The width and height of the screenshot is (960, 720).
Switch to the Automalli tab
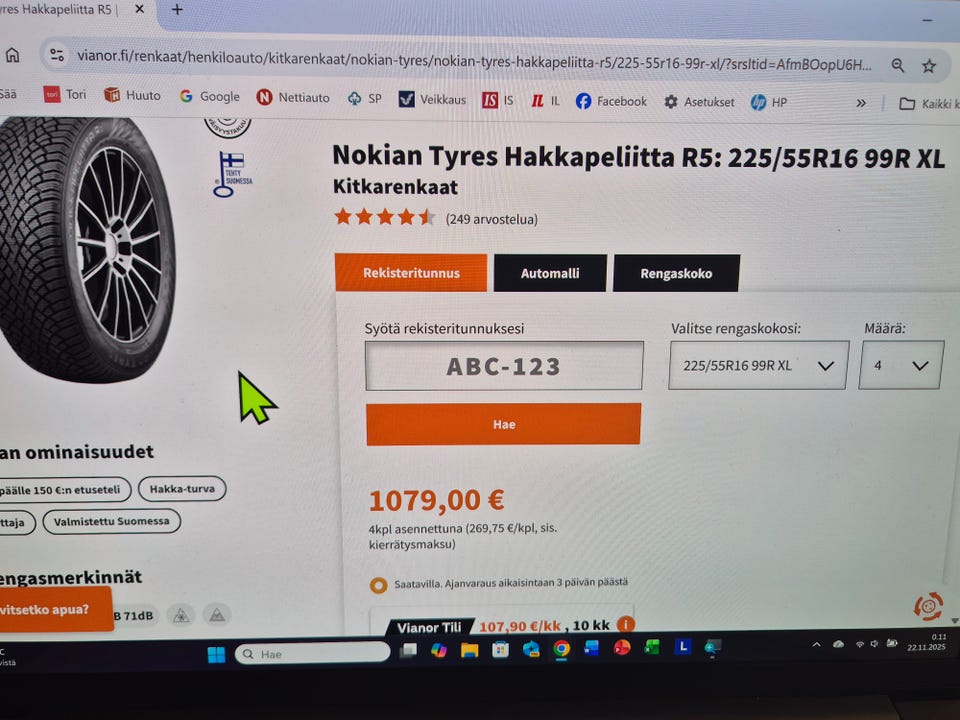pos(550,273)
